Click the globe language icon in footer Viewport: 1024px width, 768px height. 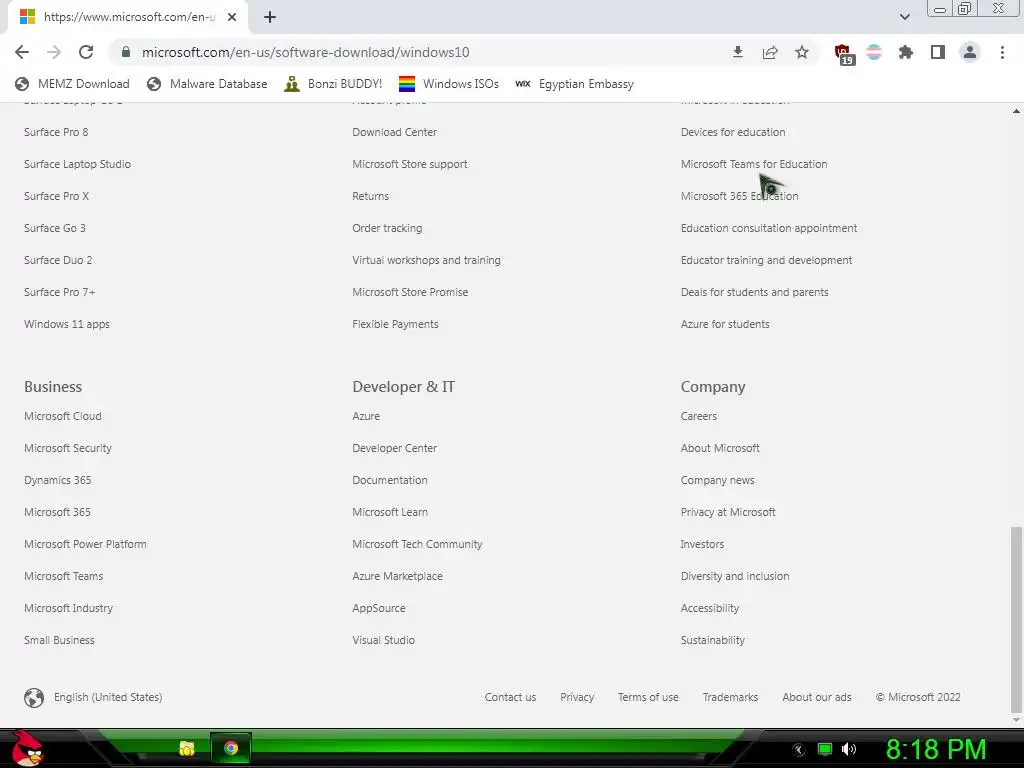(34, 697)
